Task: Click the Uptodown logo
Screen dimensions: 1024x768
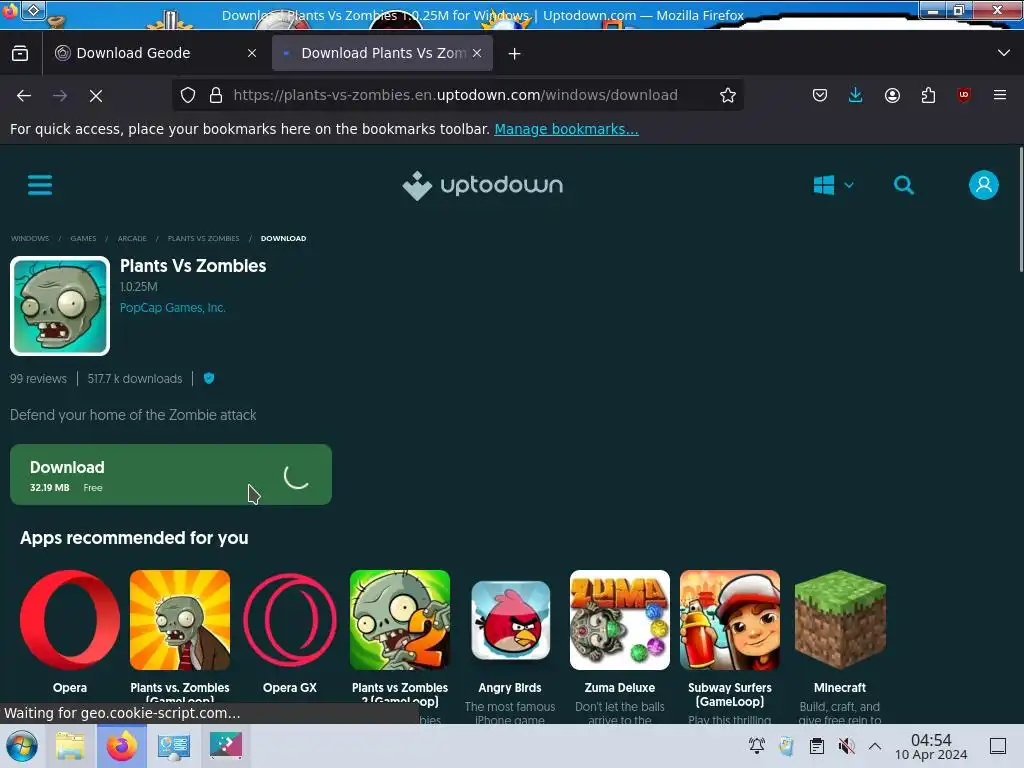Action: click(x=483, y=185)
